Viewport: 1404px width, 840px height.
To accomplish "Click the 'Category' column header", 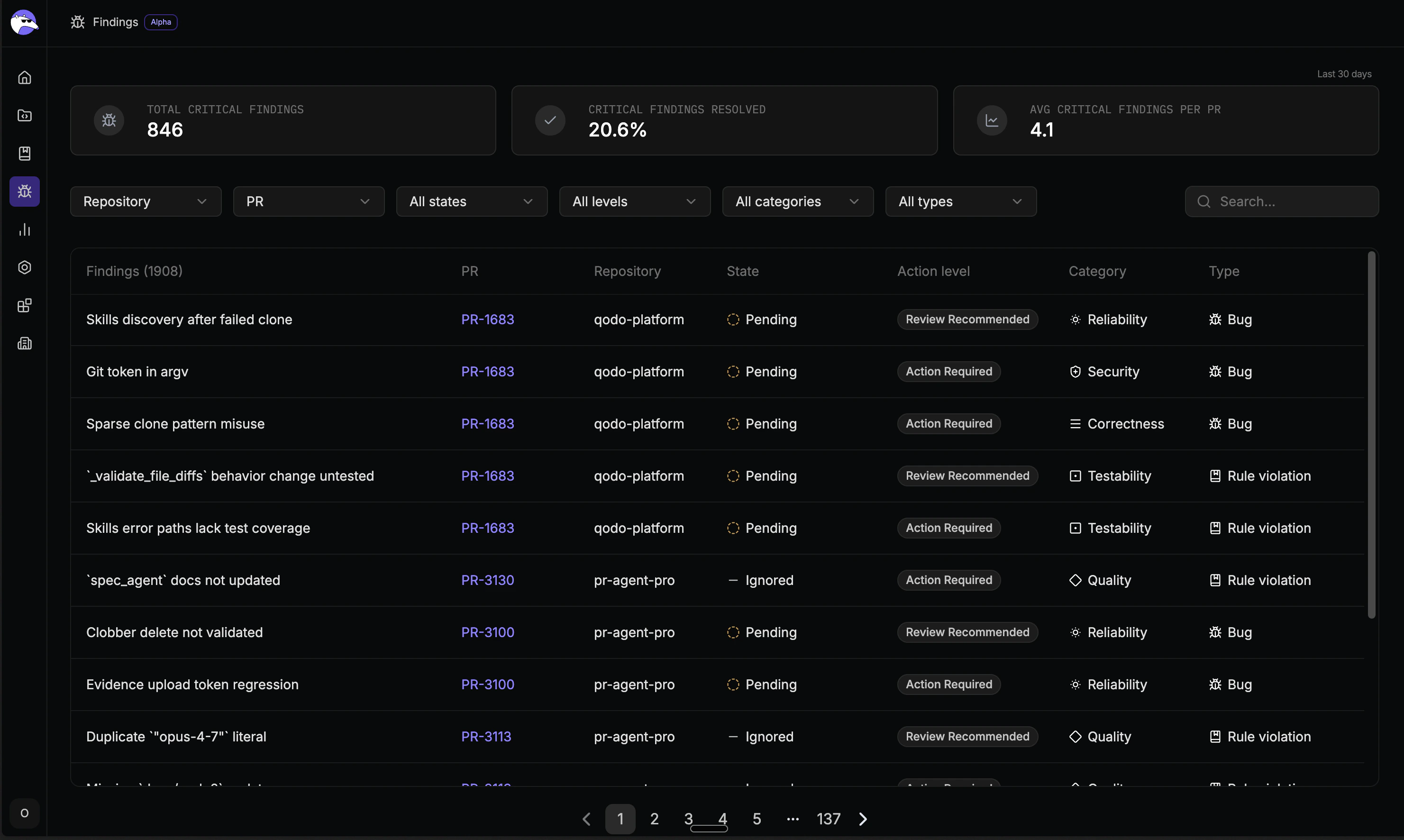I will (x=1097, y=271).
